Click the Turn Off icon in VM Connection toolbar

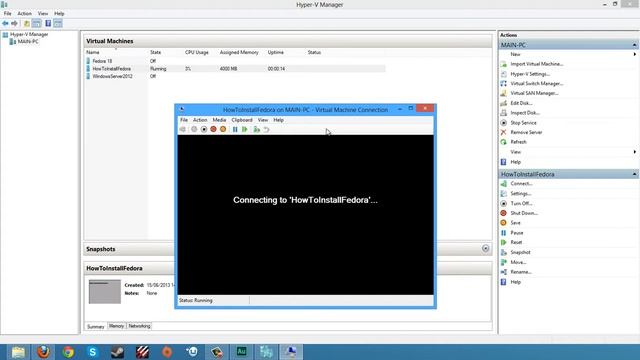click(x=204, y=129)
